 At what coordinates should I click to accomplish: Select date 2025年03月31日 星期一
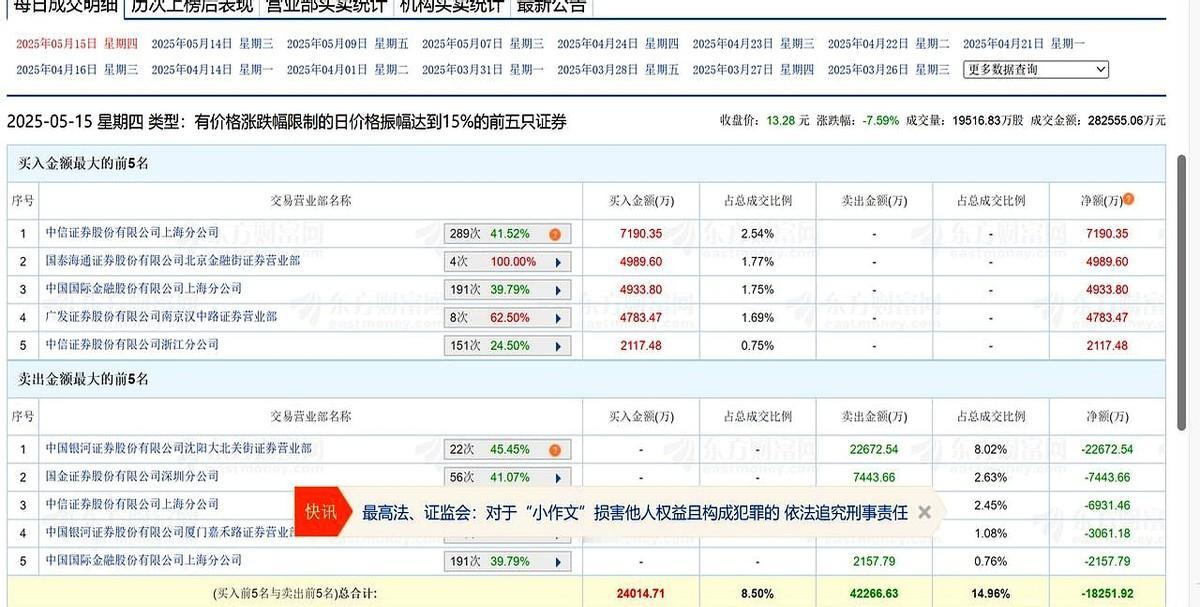[x=483, y=70]
